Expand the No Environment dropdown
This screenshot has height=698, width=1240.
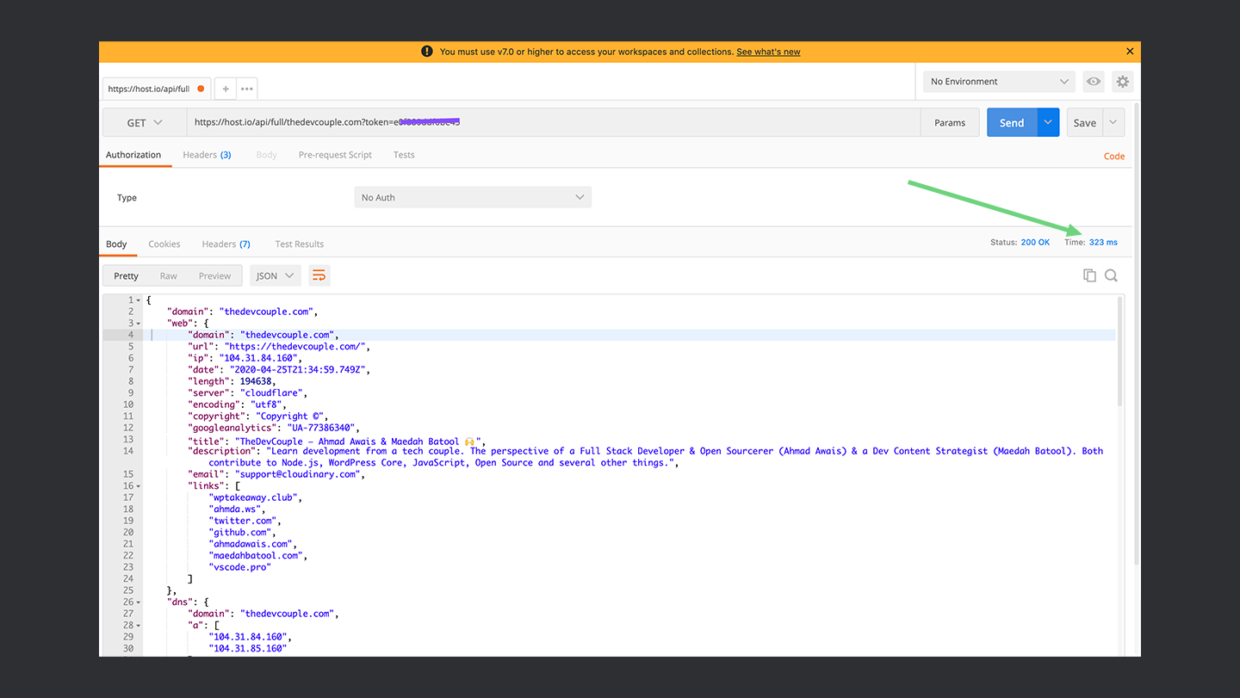point(998,82)
